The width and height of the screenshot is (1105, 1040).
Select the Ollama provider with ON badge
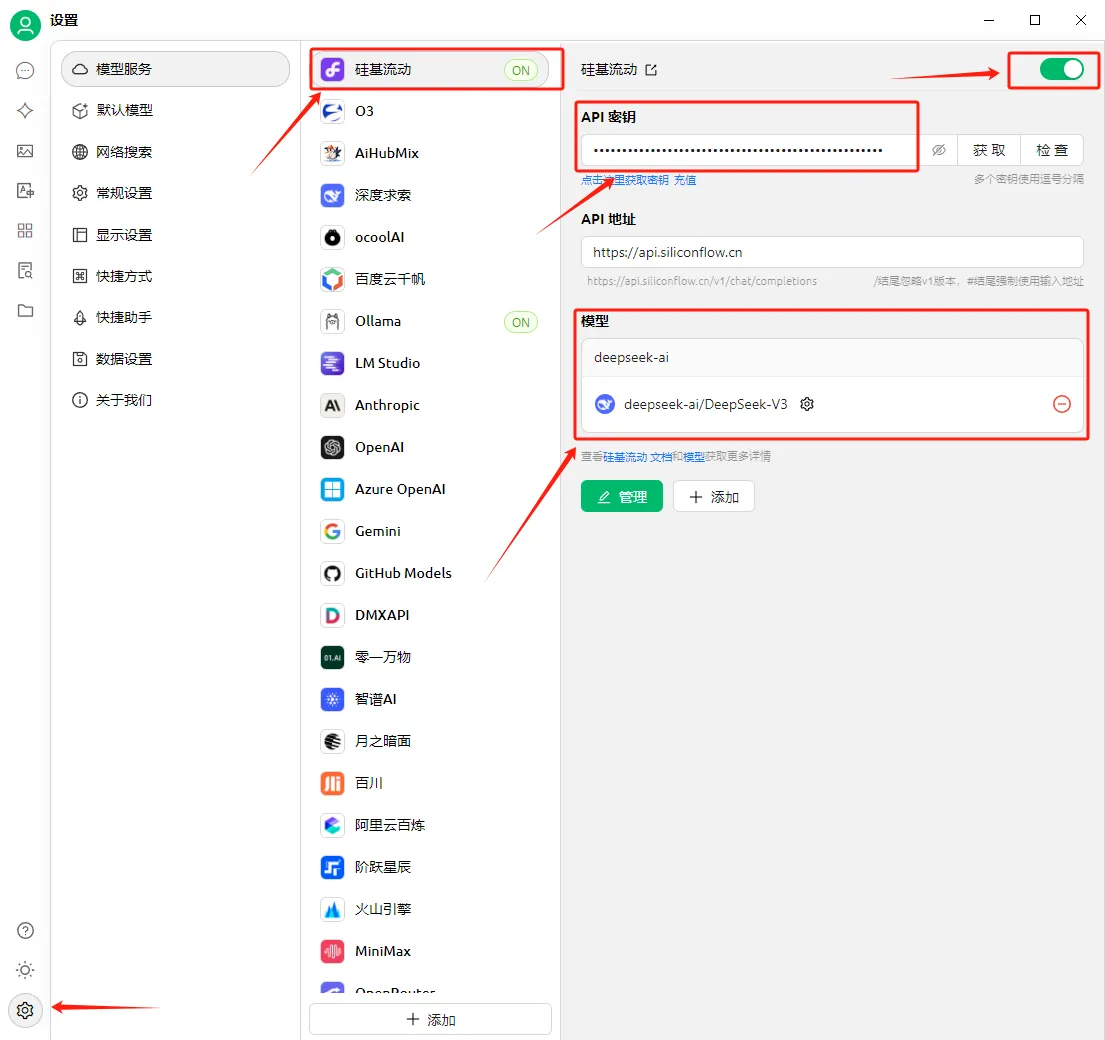coord(431,321)
